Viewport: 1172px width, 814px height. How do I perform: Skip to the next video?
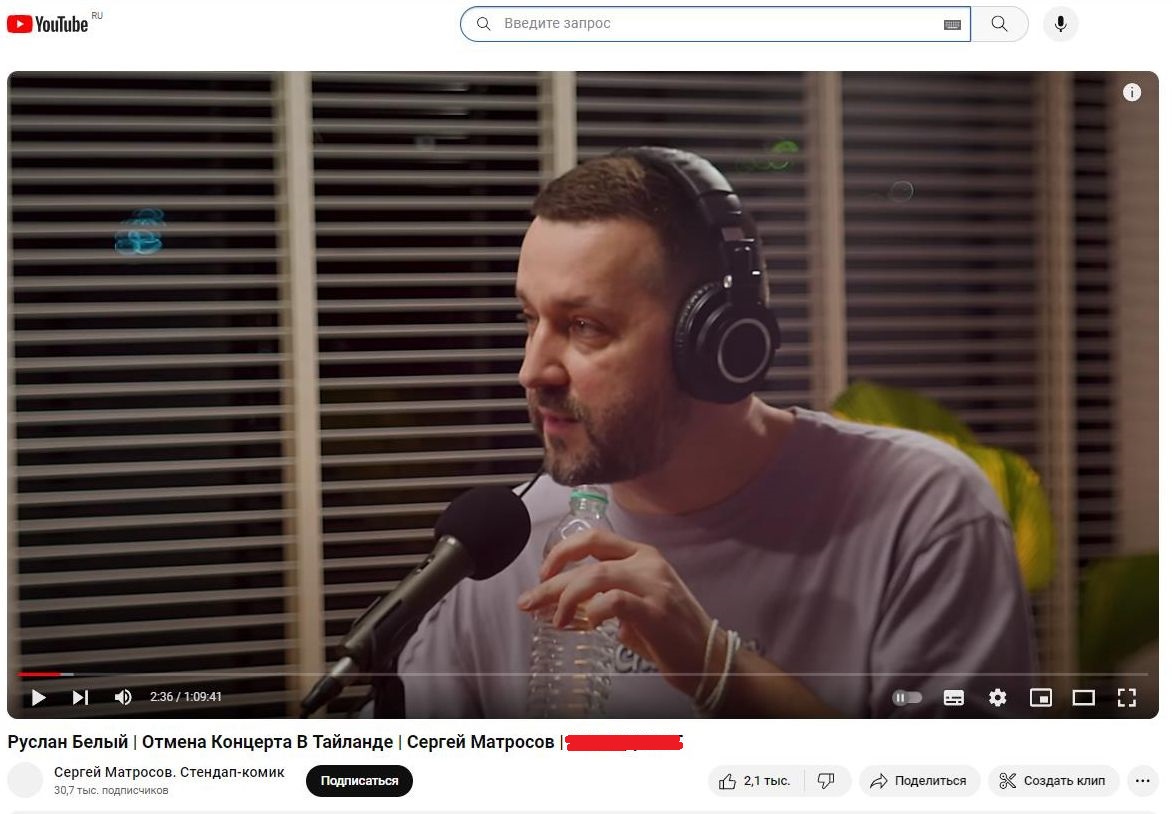[81, 697]
